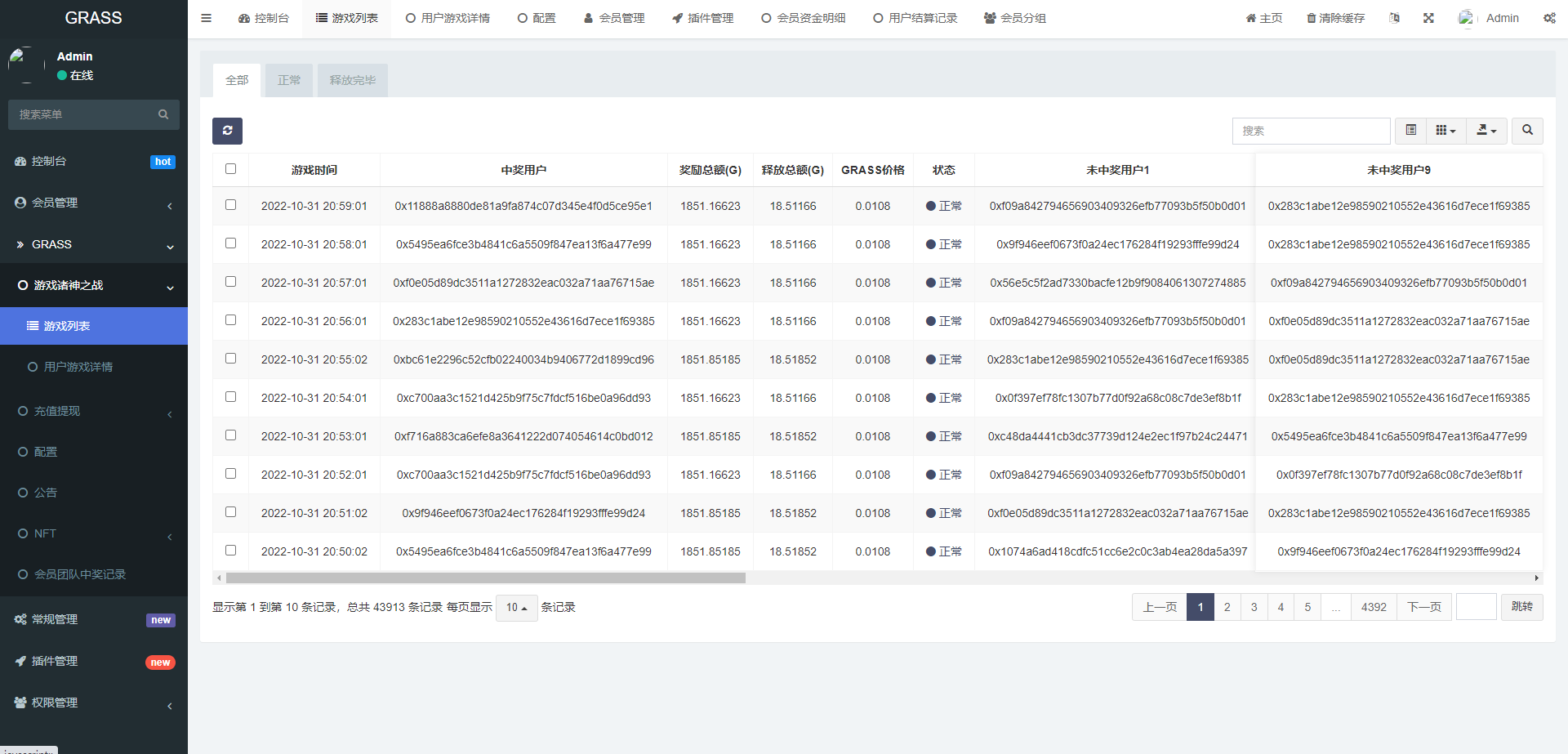Click the 搜索 input field above the table
Screen dimensions: 1568x754
(1311, 131)
